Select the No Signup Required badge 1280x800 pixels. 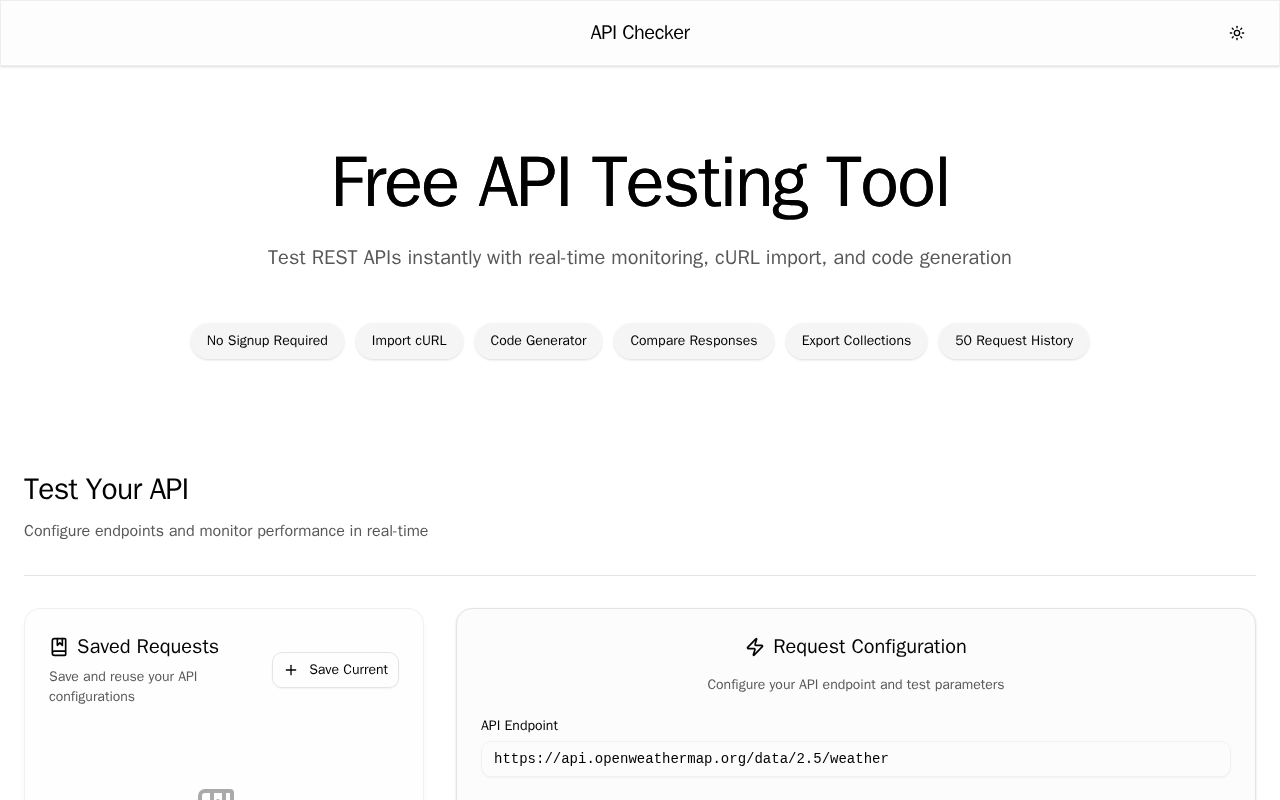pyautogui.click(x=267, y=341)
